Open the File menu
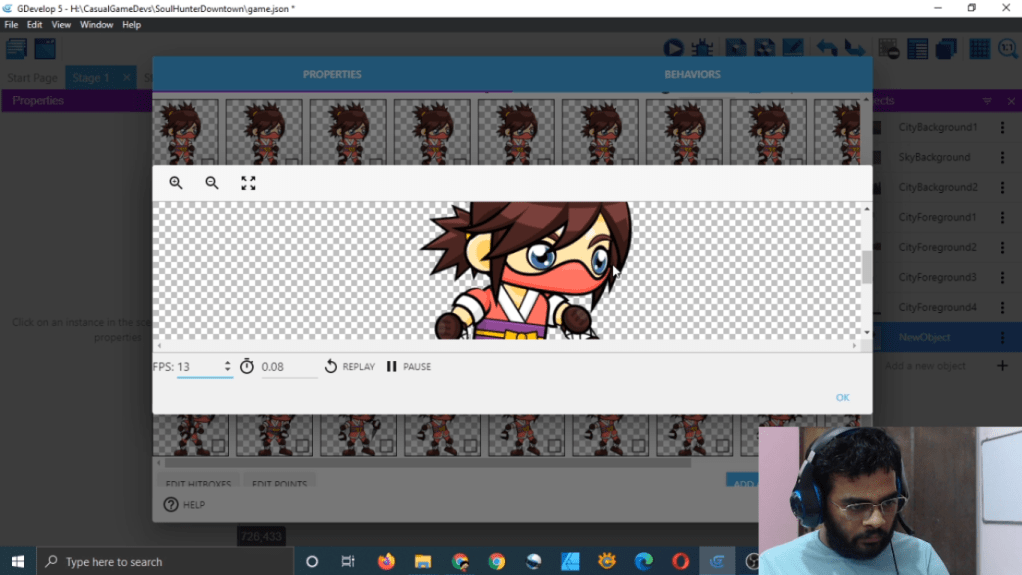 point(11,25)
